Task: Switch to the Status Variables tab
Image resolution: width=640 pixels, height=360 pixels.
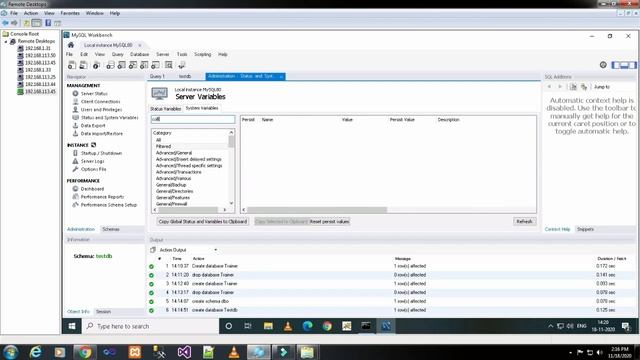Action: [x=165, y=109]
